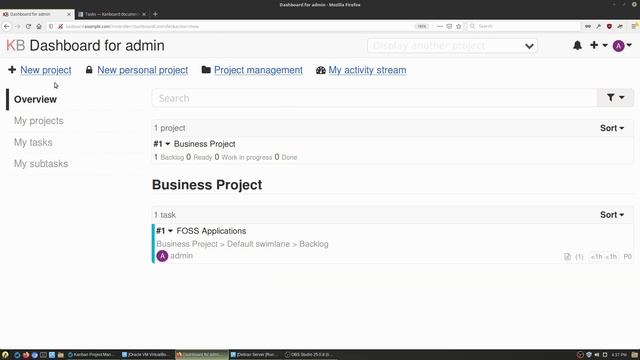640x360 pixels.
Task: Open the Project management link
Action: click(x=258, y=70)
